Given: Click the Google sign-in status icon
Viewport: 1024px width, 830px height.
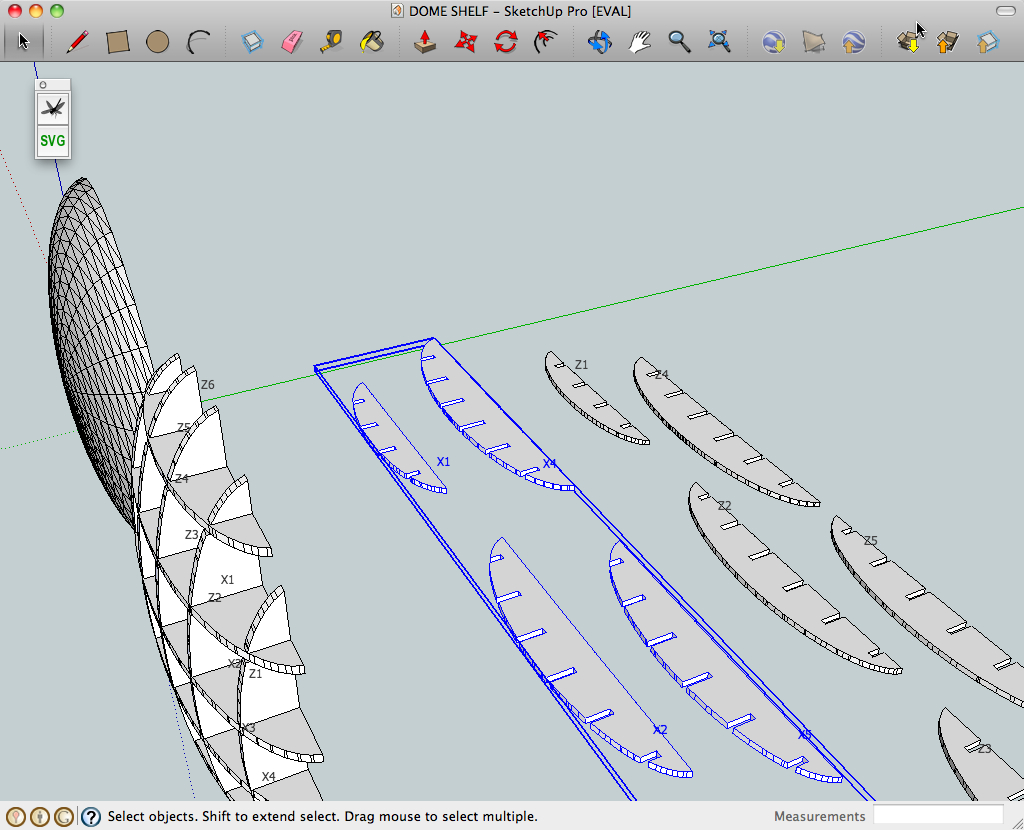Looking at the screenshot, I should click(64, 816).
